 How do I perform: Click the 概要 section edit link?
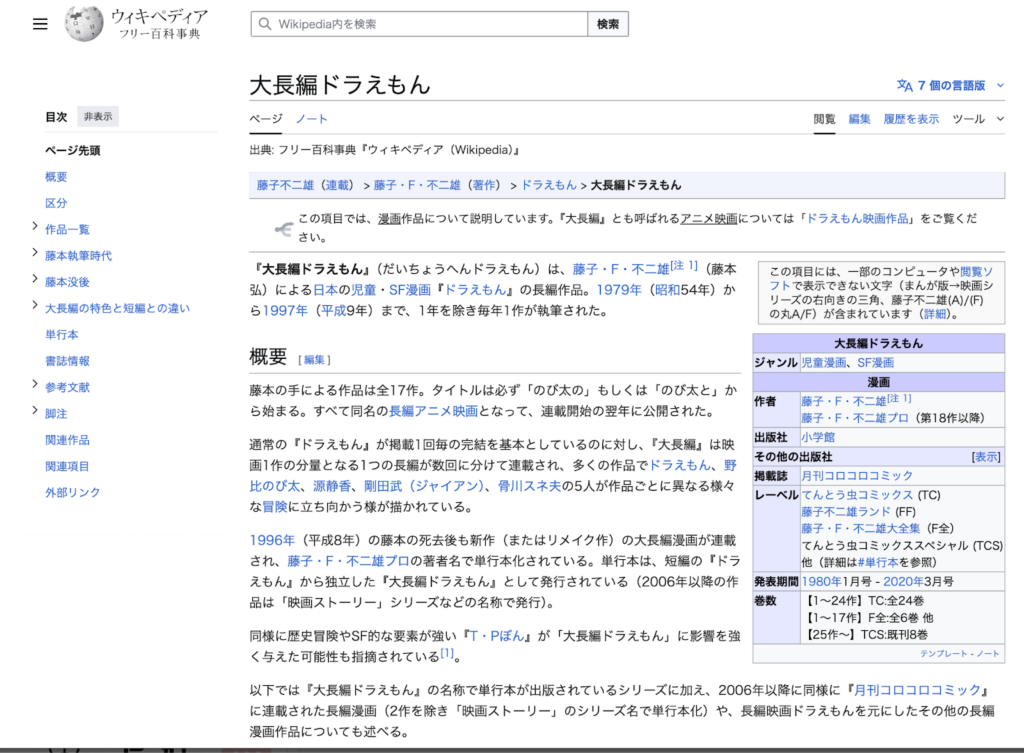tap(314, 359)
